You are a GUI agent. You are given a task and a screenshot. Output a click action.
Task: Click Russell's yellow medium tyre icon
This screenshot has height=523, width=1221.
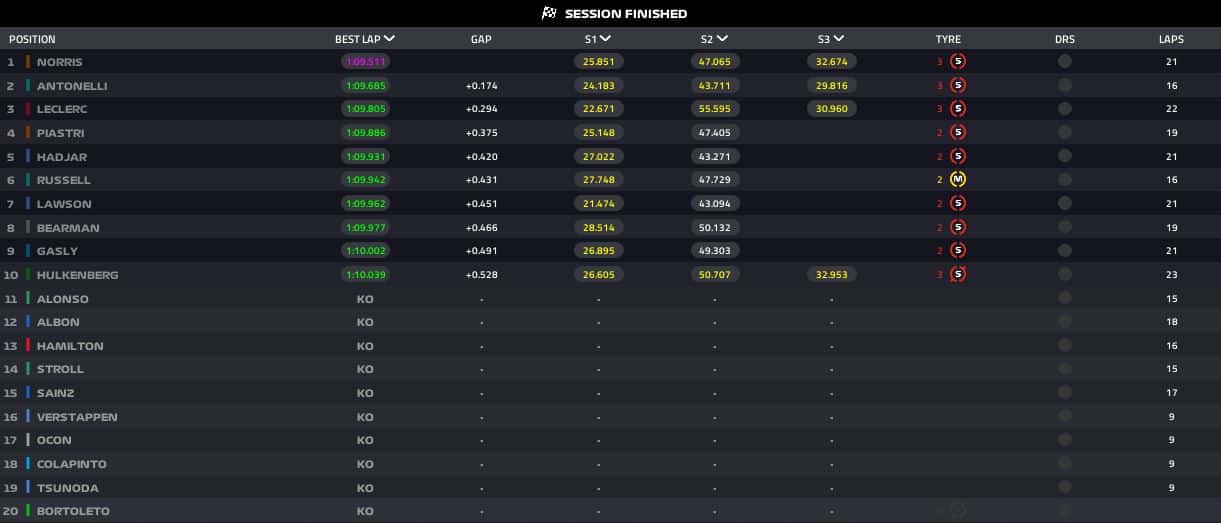(957, 180)
